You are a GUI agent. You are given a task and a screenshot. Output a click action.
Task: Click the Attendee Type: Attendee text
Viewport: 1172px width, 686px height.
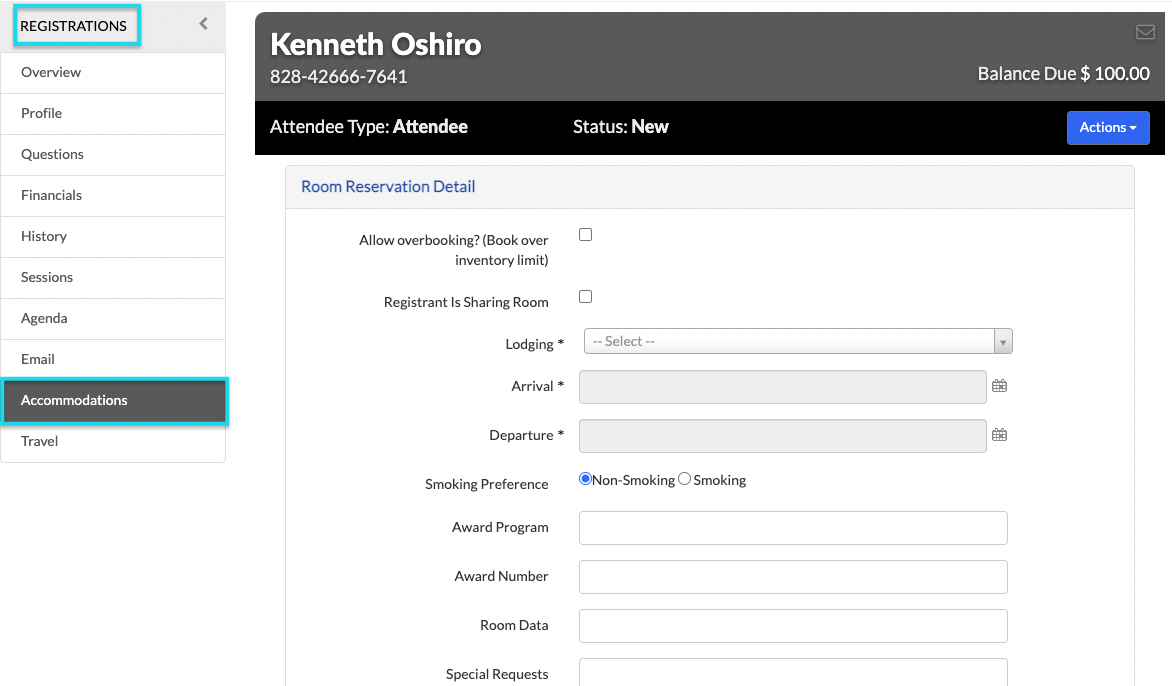click(x=368, y=127)
